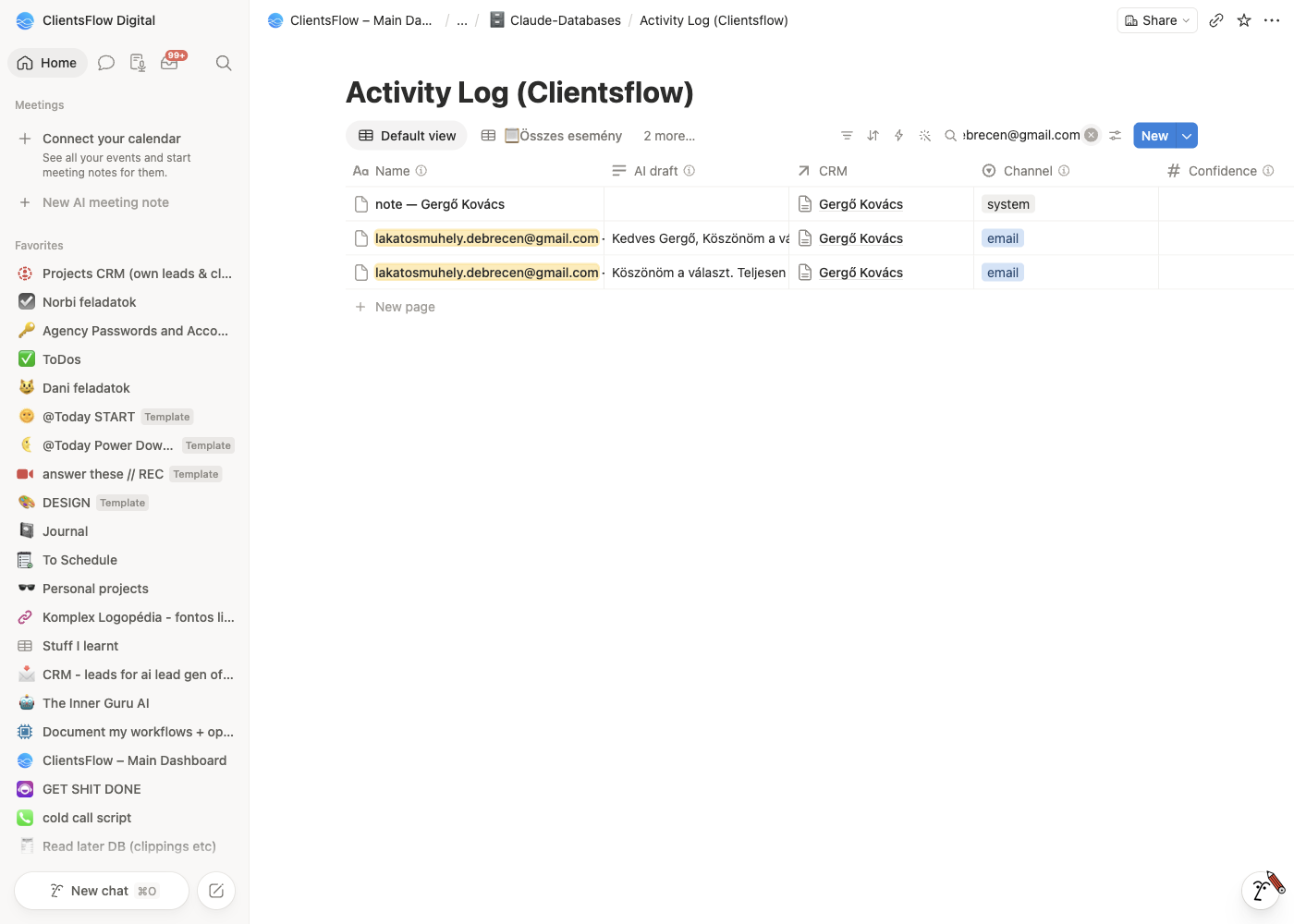Viewport: 1294px width, 924px height.
Task: Click the info icon next to Name column
Action: [421, 171]
